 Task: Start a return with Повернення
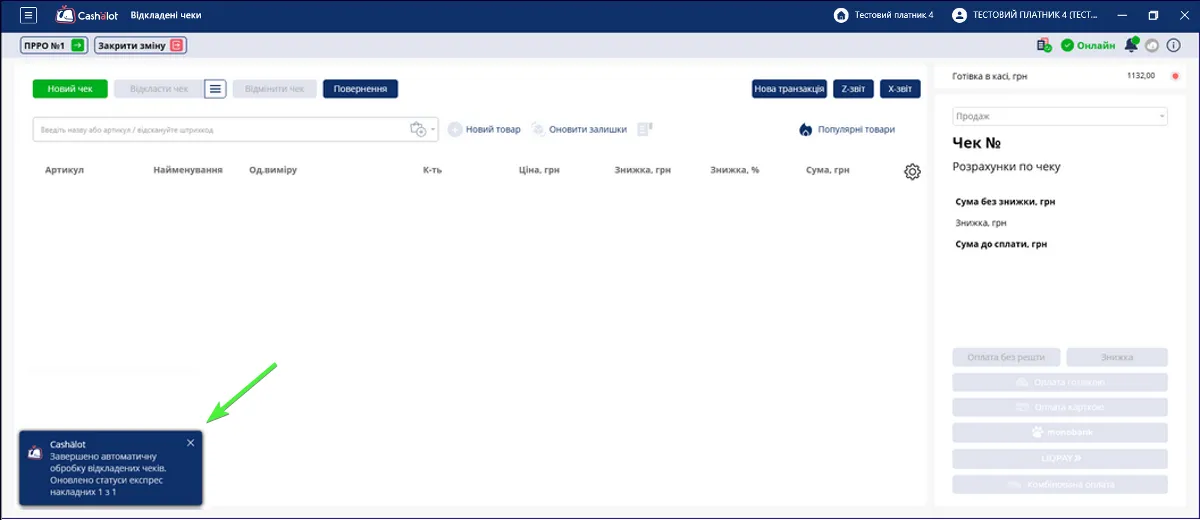(x=361, y=89)
